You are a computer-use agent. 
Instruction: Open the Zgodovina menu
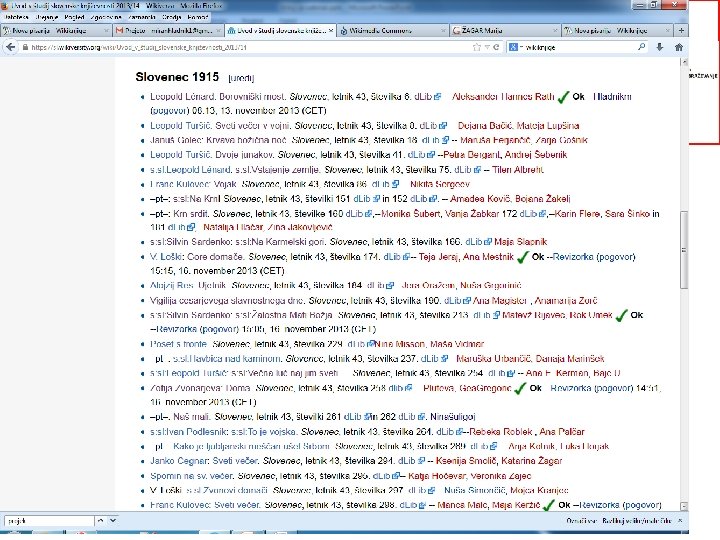click(x=106, y=17)
